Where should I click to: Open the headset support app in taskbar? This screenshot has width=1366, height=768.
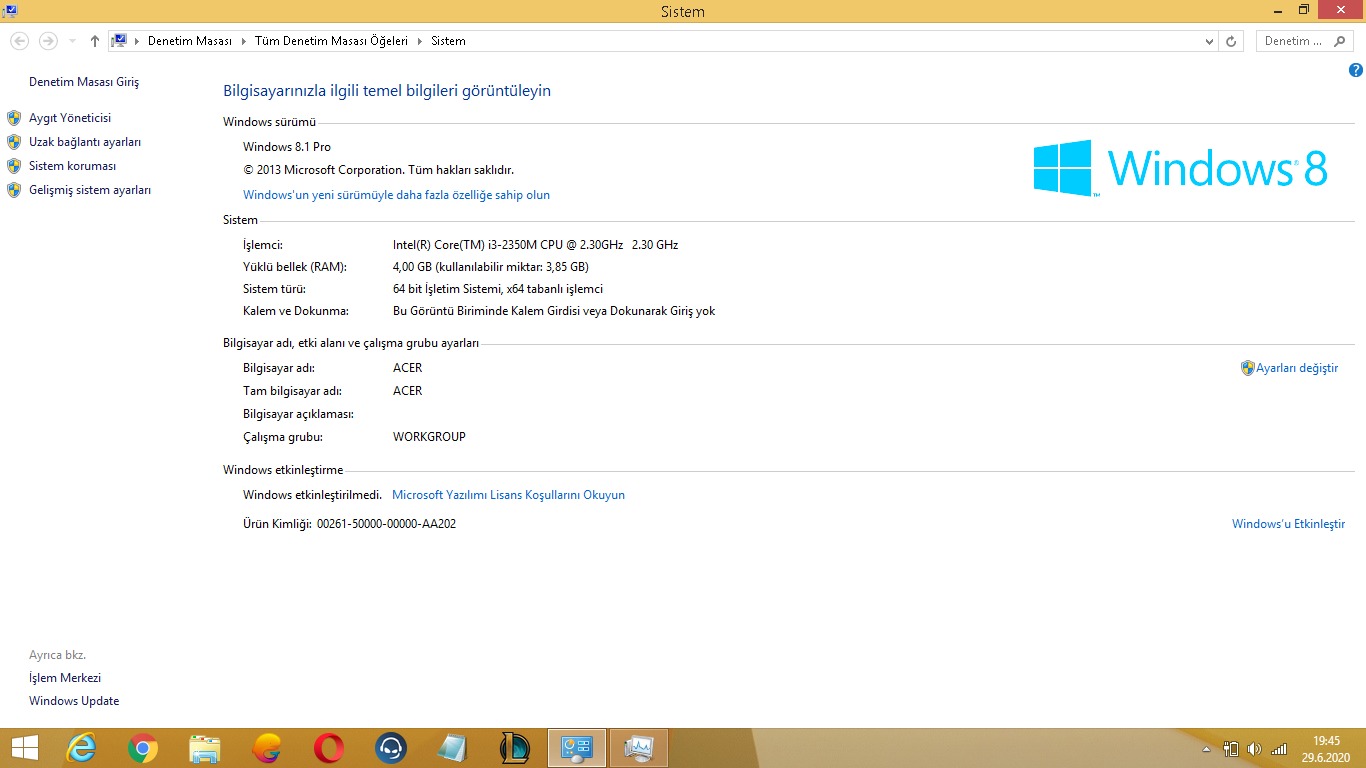click(391, 748)
